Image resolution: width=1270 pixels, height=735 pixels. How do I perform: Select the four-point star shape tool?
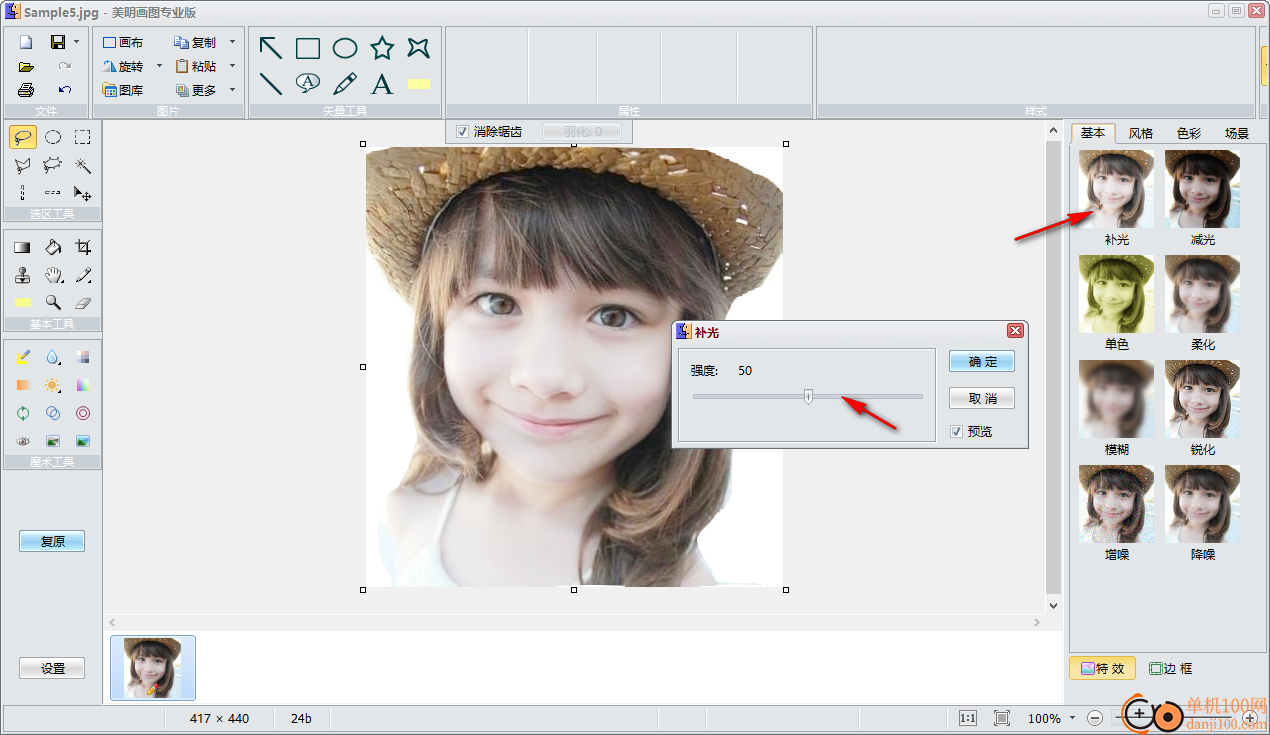(419, 48)
